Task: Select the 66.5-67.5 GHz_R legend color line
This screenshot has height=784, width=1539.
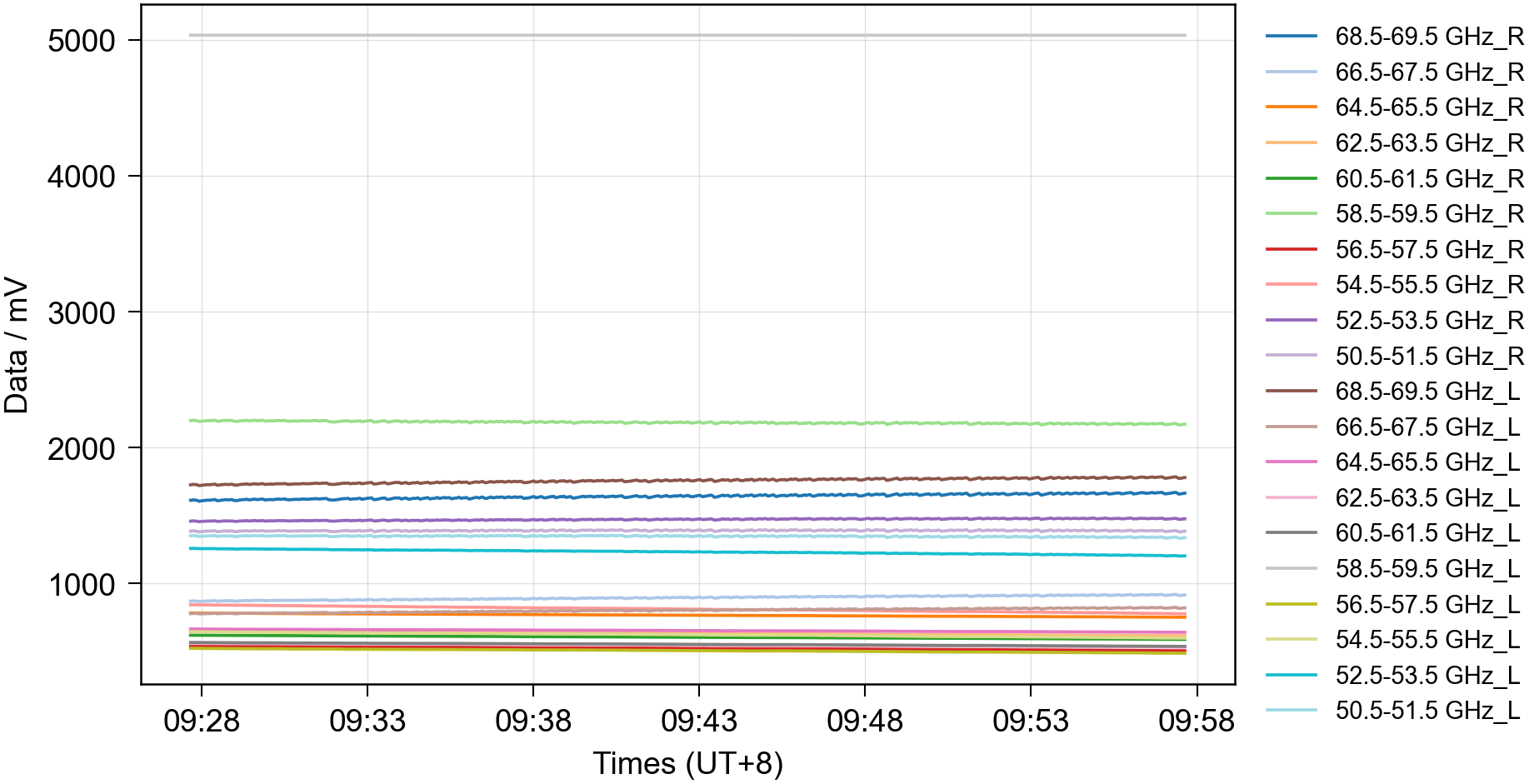Action: [1291, 72]
